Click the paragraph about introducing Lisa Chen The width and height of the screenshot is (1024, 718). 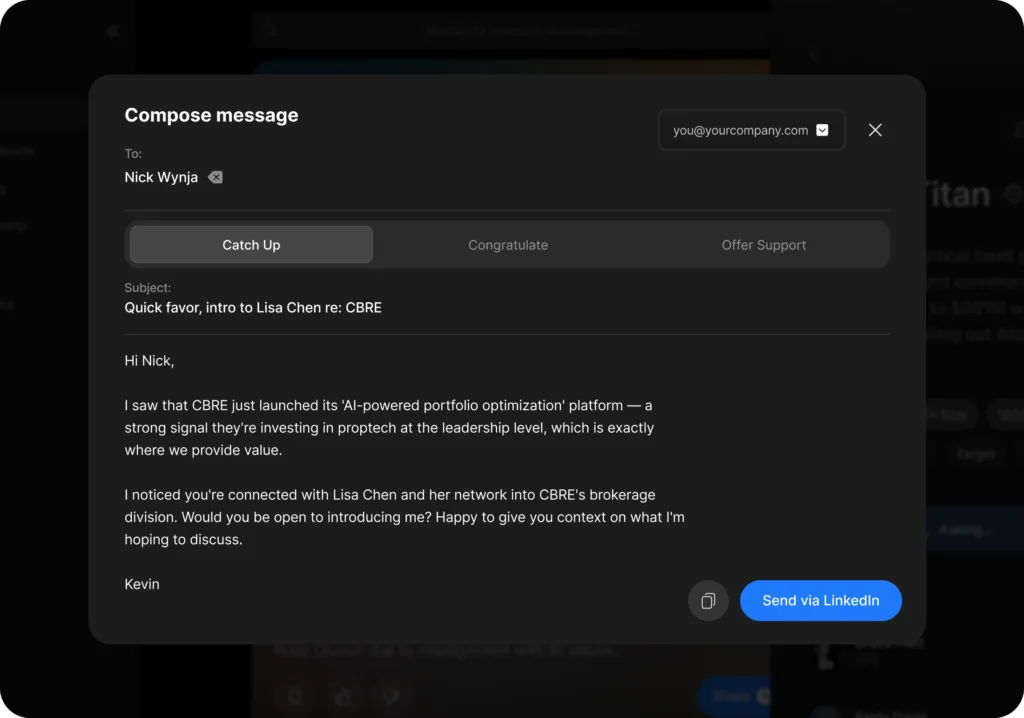pos(405,517)
